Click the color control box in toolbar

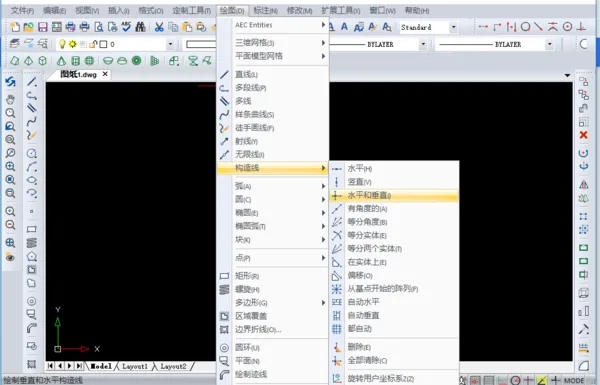201,44
